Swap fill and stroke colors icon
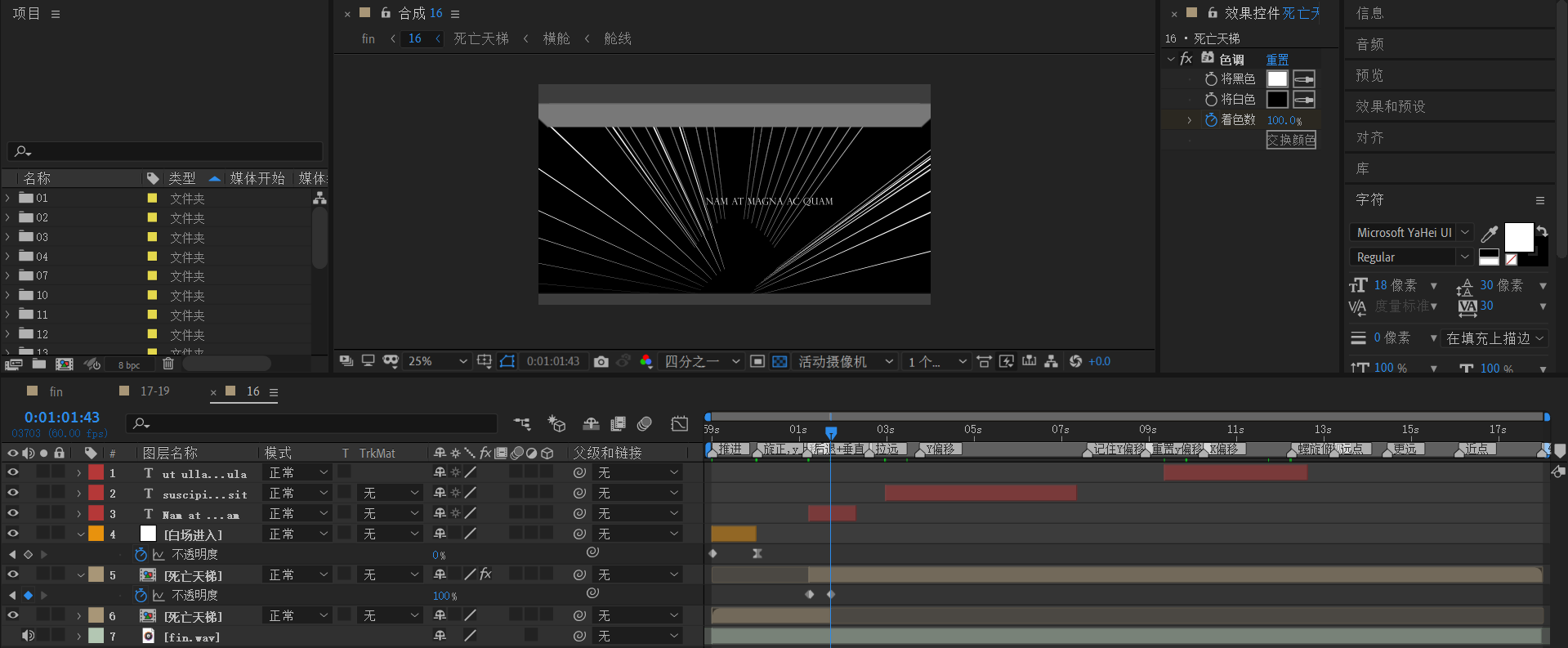 [1542, 231]
